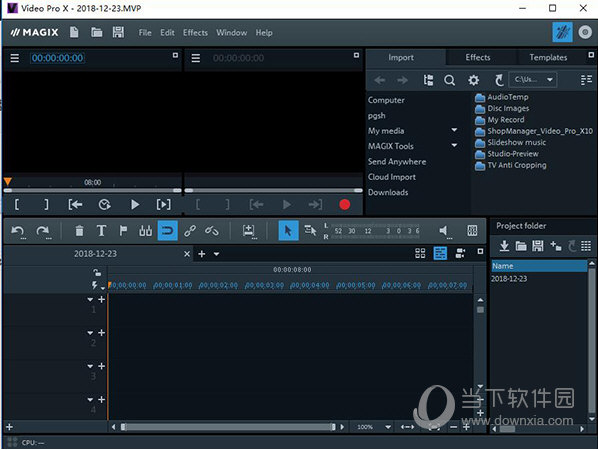Set a chapter marker with the flag icon
This screenshot has height=450, width=598.
click(x=123, y=231)
